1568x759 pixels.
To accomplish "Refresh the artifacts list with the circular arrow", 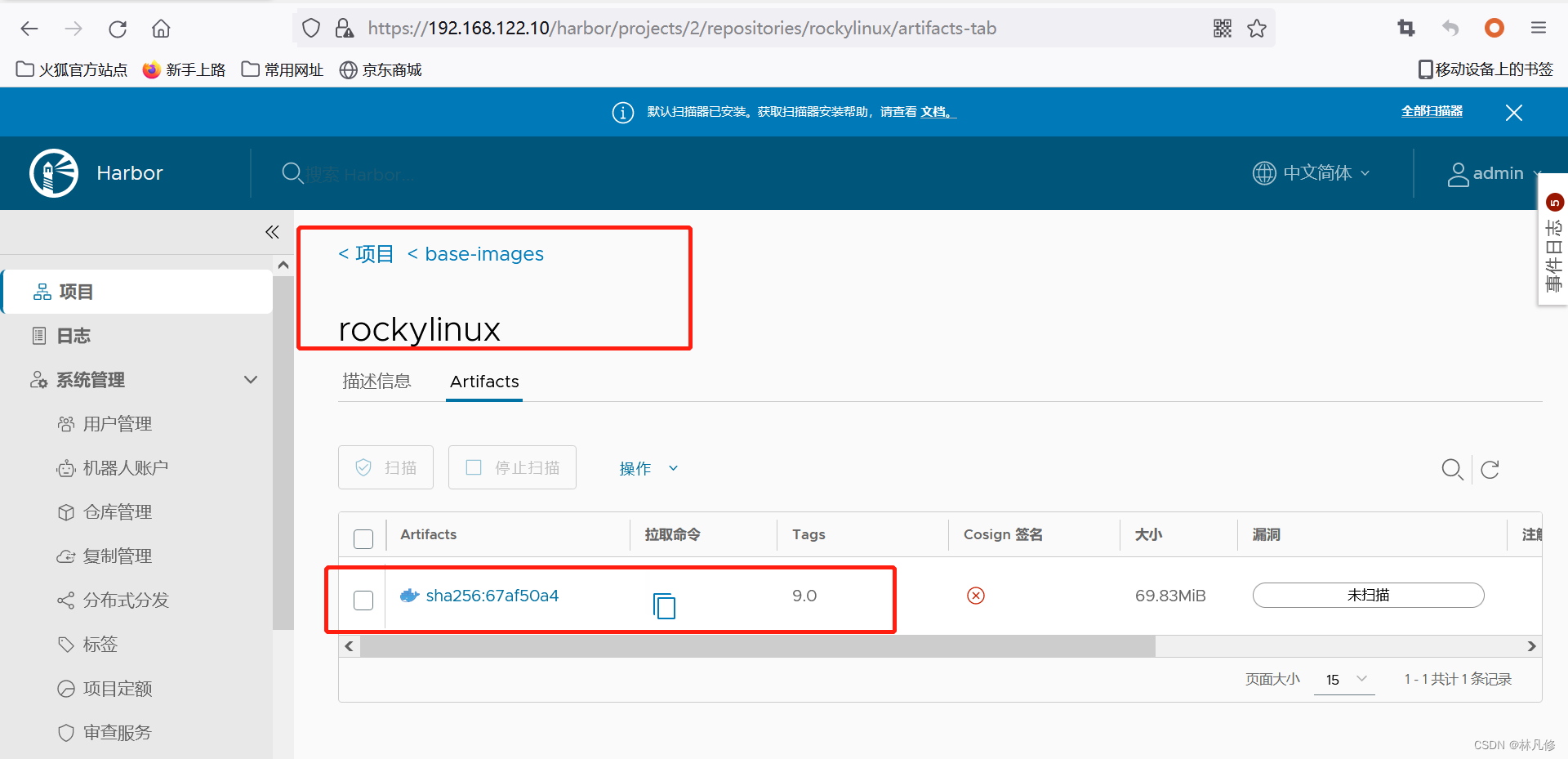I will coord(1490,469).
